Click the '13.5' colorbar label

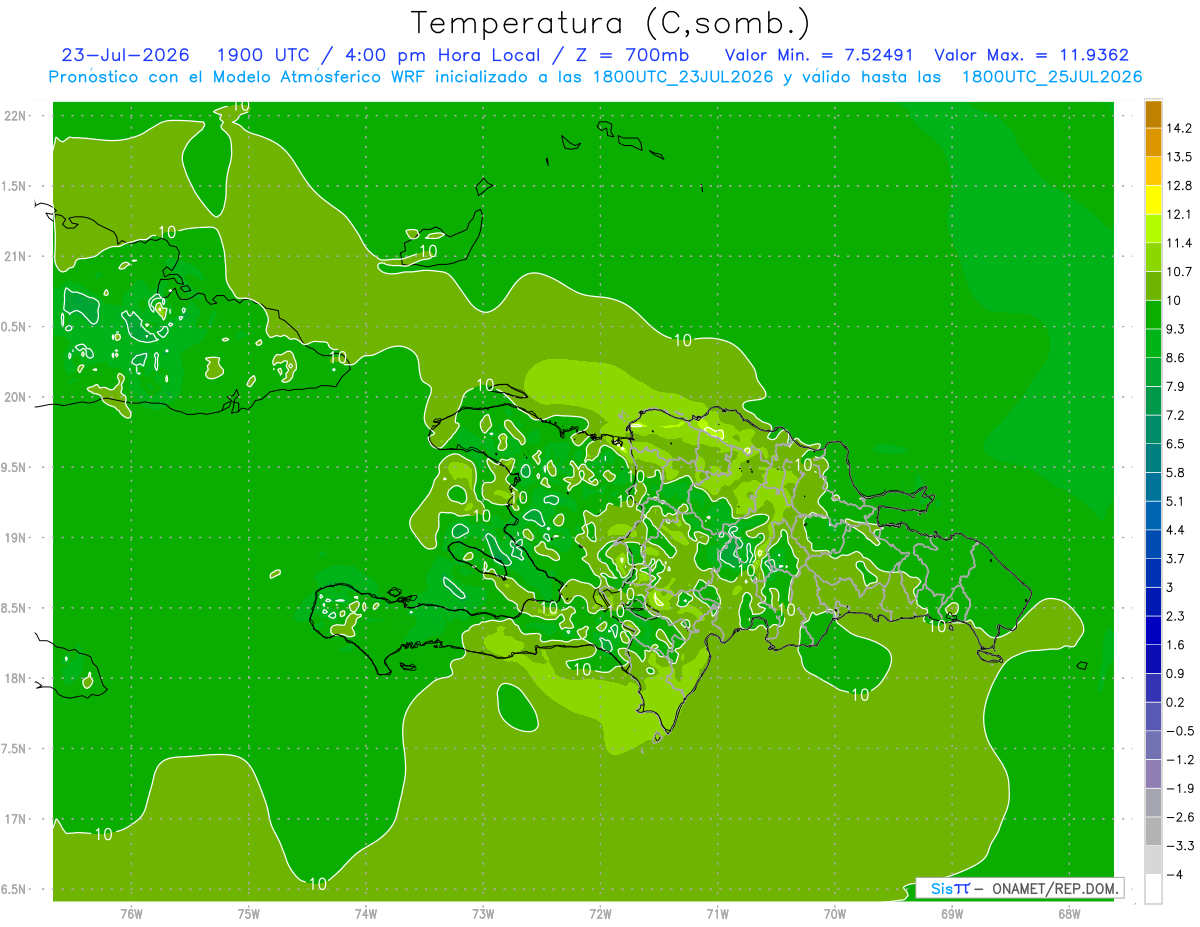click(1180, 157)
